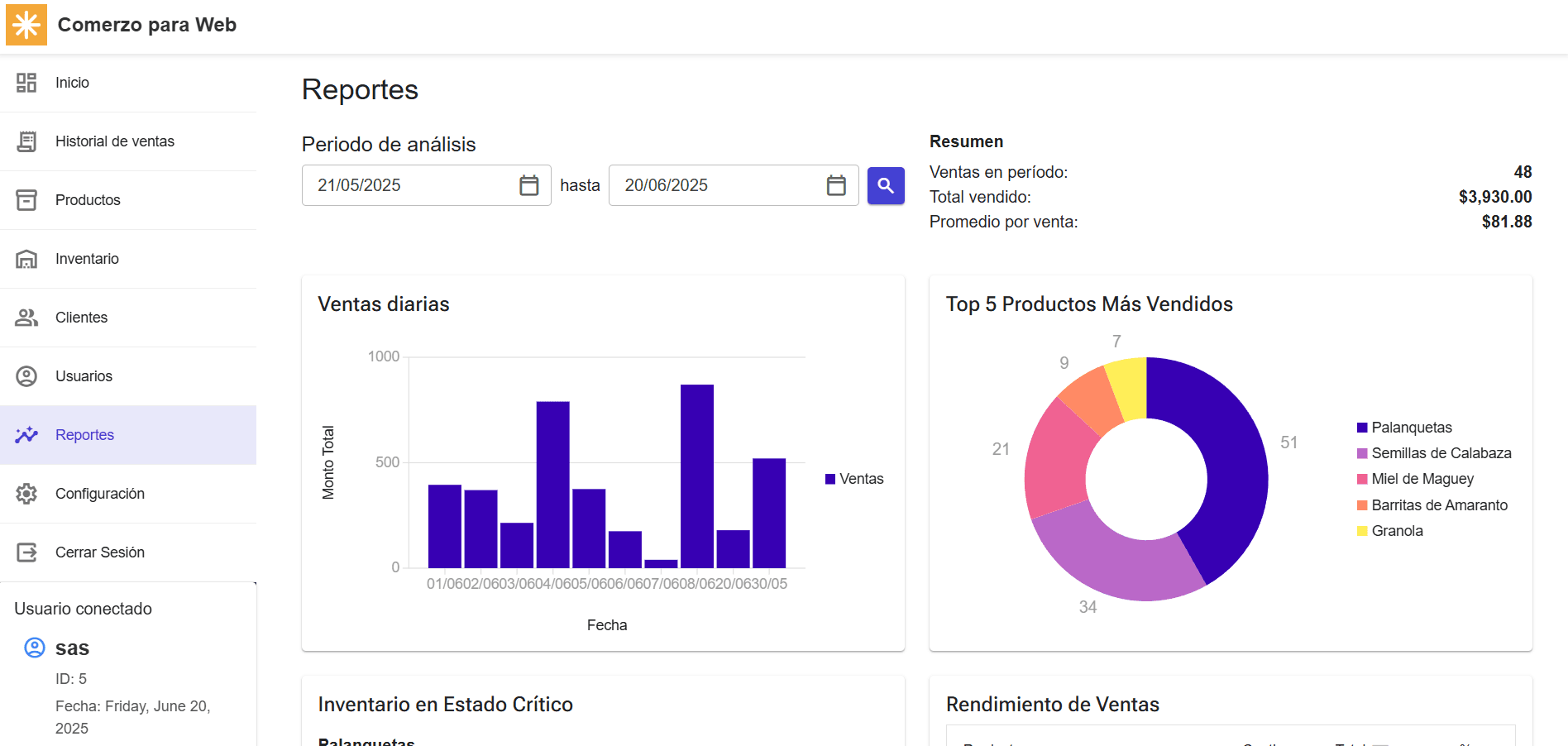Select the Inicio dashboard icon
The height and width of the screenshot is (746, 1568).
(x=26, y=83)
